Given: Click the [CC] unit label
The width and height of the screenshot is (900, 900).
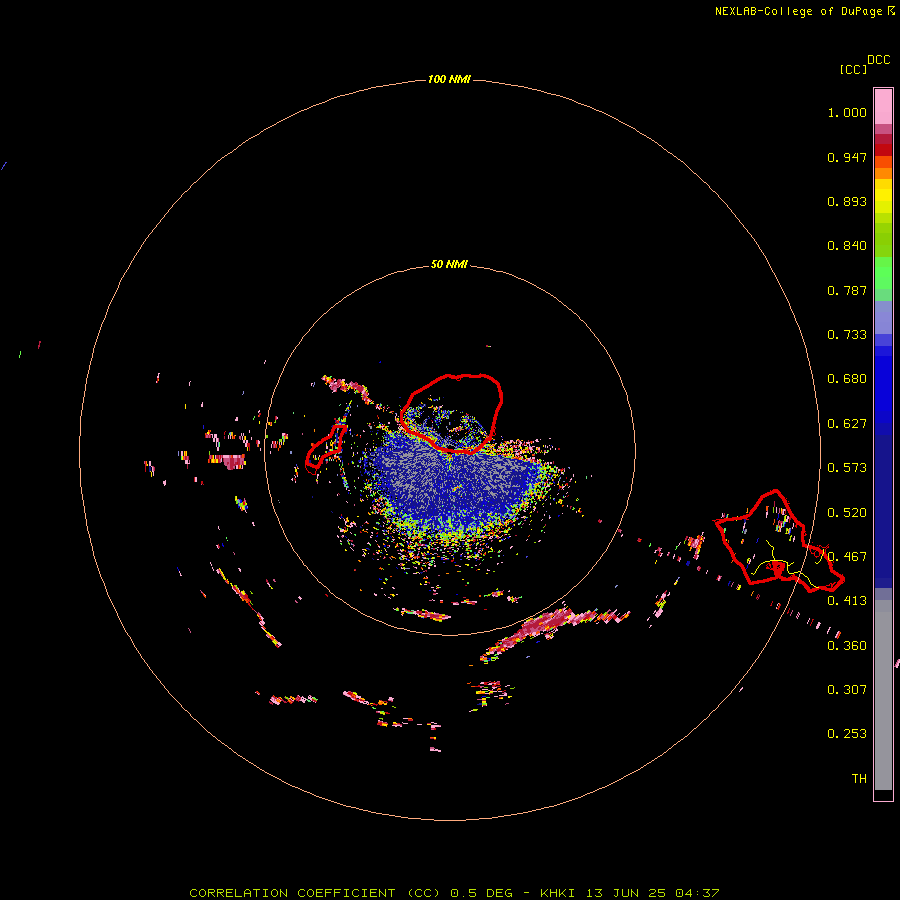Looking at the screenshot, I should [x=853, y=69].
